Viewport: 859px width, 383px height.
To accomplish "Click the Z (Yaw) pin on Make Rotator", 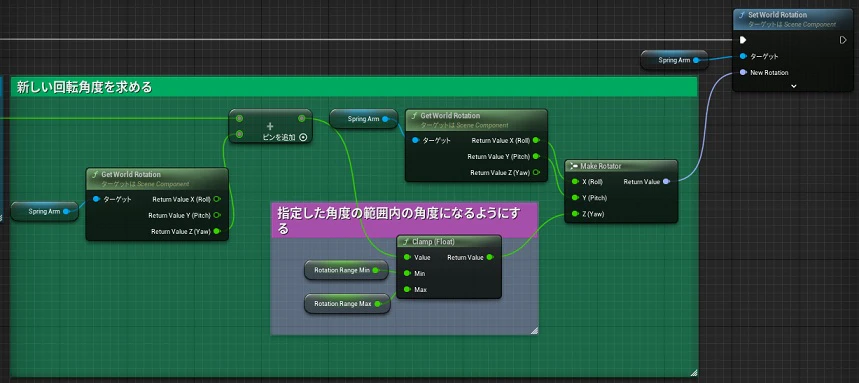I will coord(575,214).
